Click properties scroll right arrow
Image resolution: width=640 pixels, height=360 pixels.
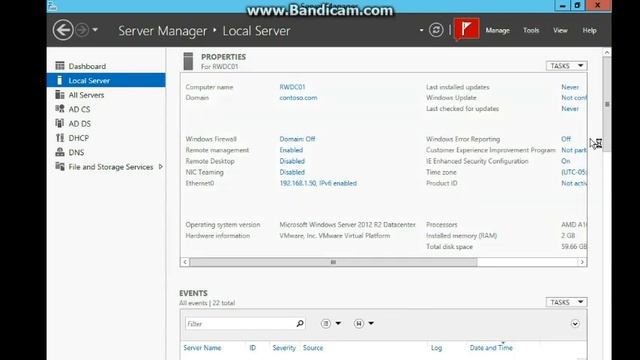[x=582, y=262]
